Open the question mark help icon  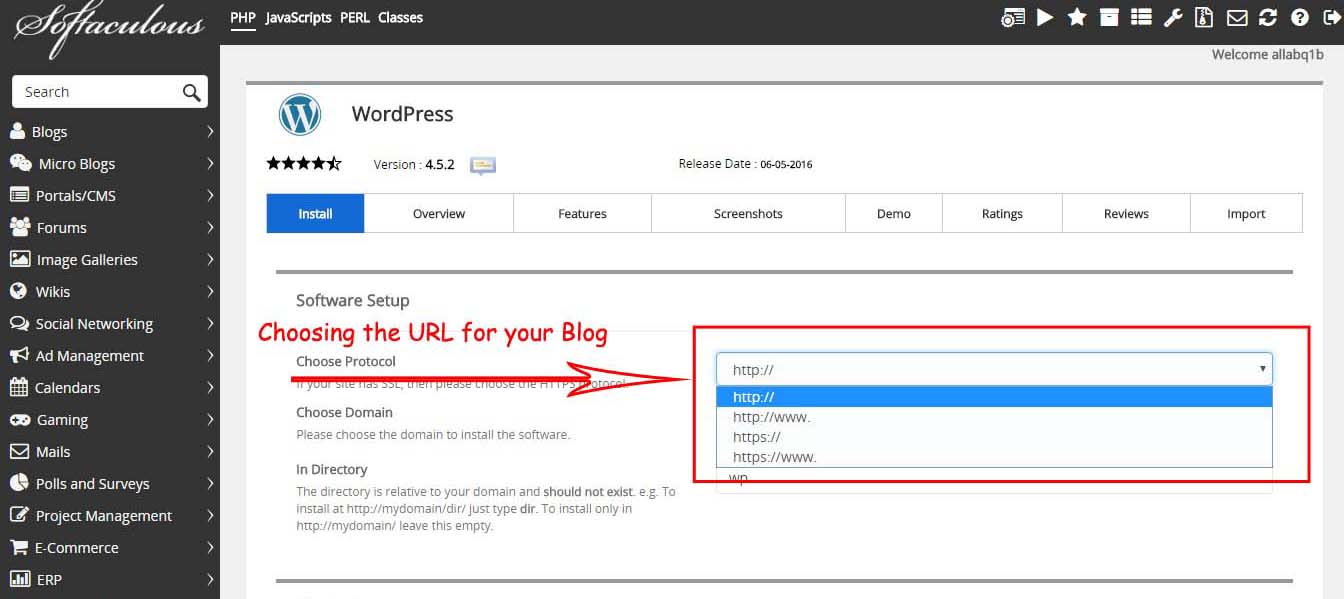[x=1300, y=17]
